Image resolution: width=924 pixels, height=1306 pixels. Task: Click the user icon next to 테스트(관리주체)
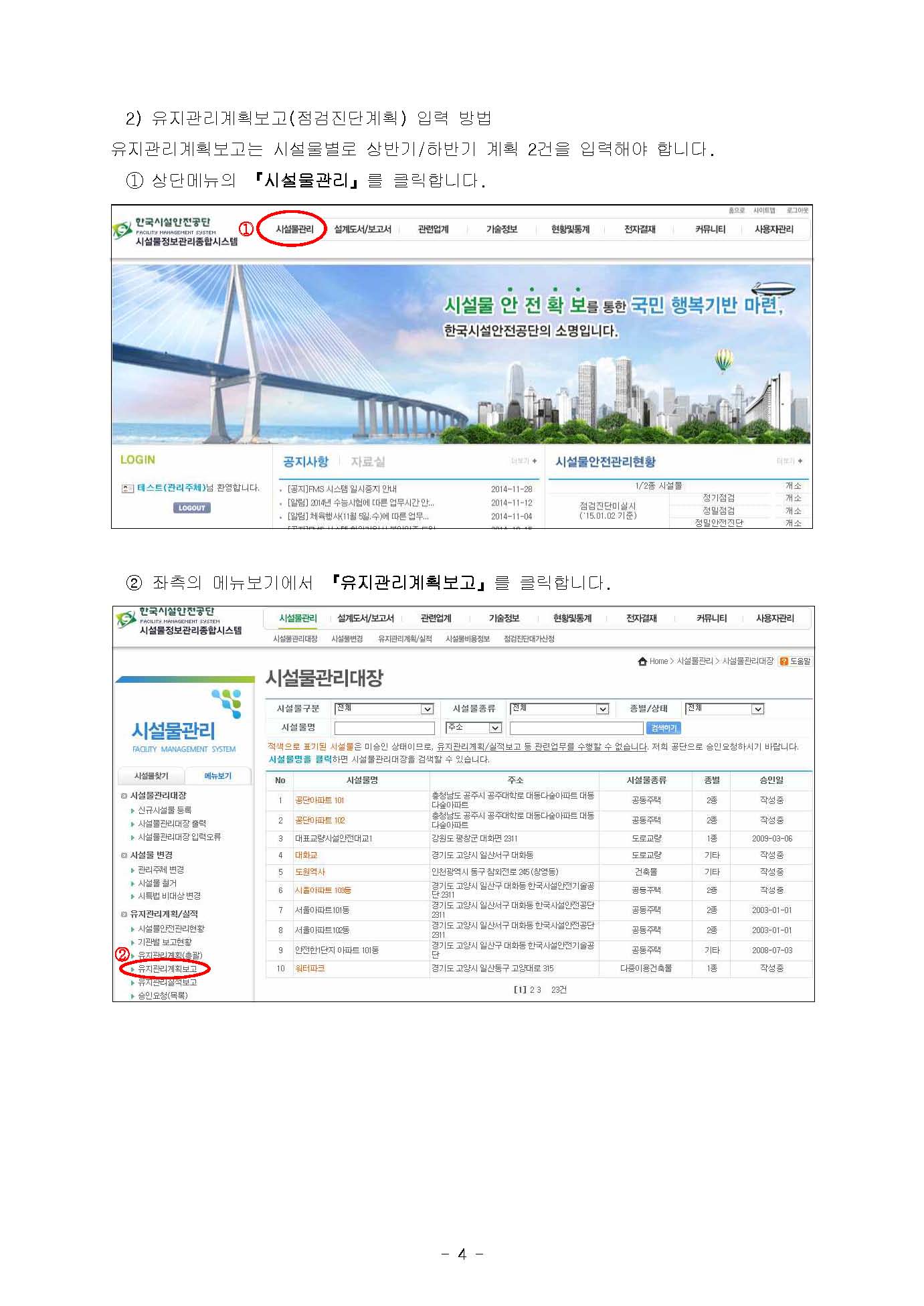(x=127, y=489)
